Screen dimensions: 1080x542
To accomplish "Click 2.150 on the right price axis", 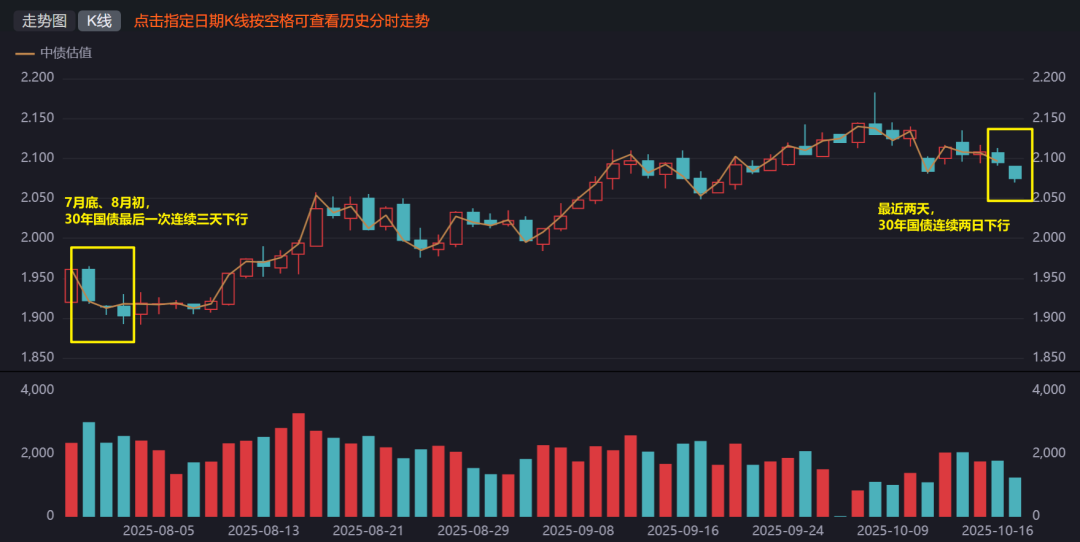I will click(x=1048, y=118).
